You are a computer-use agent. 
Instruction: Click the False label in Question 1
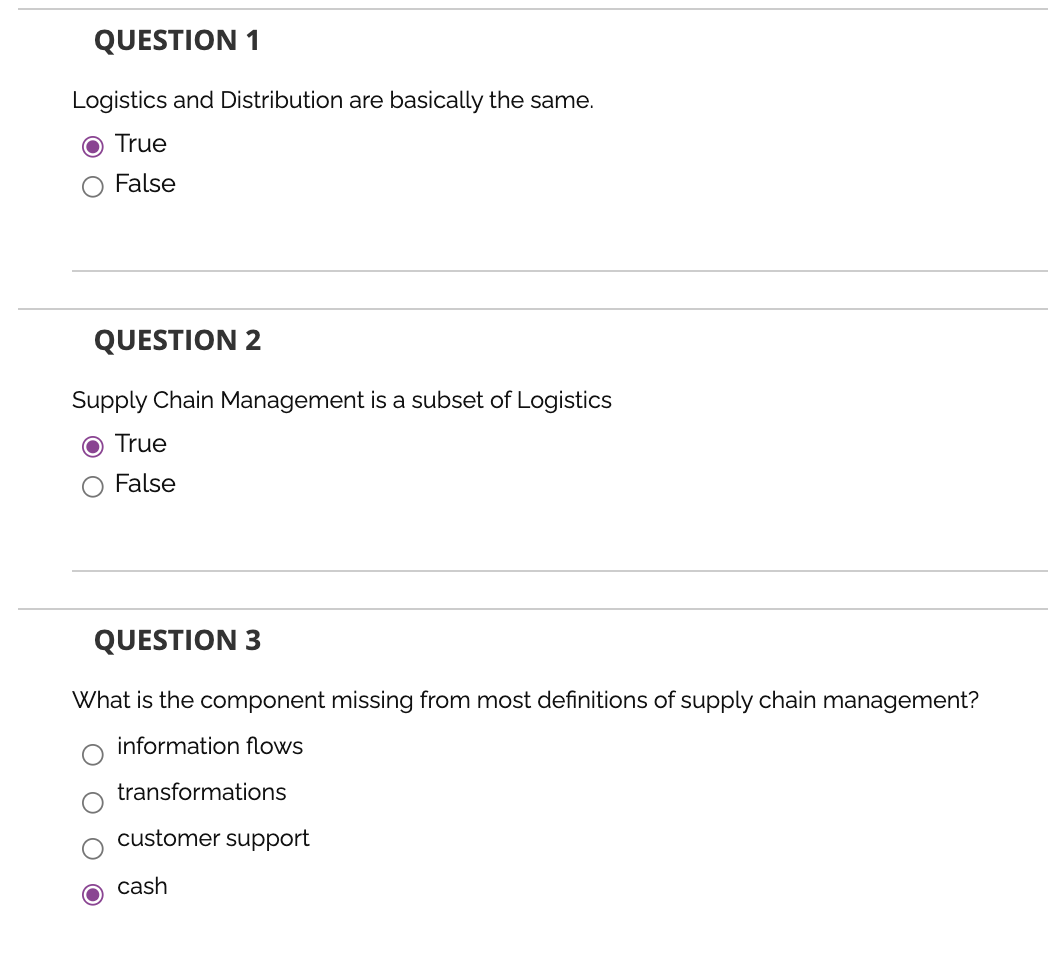[145, 184]
